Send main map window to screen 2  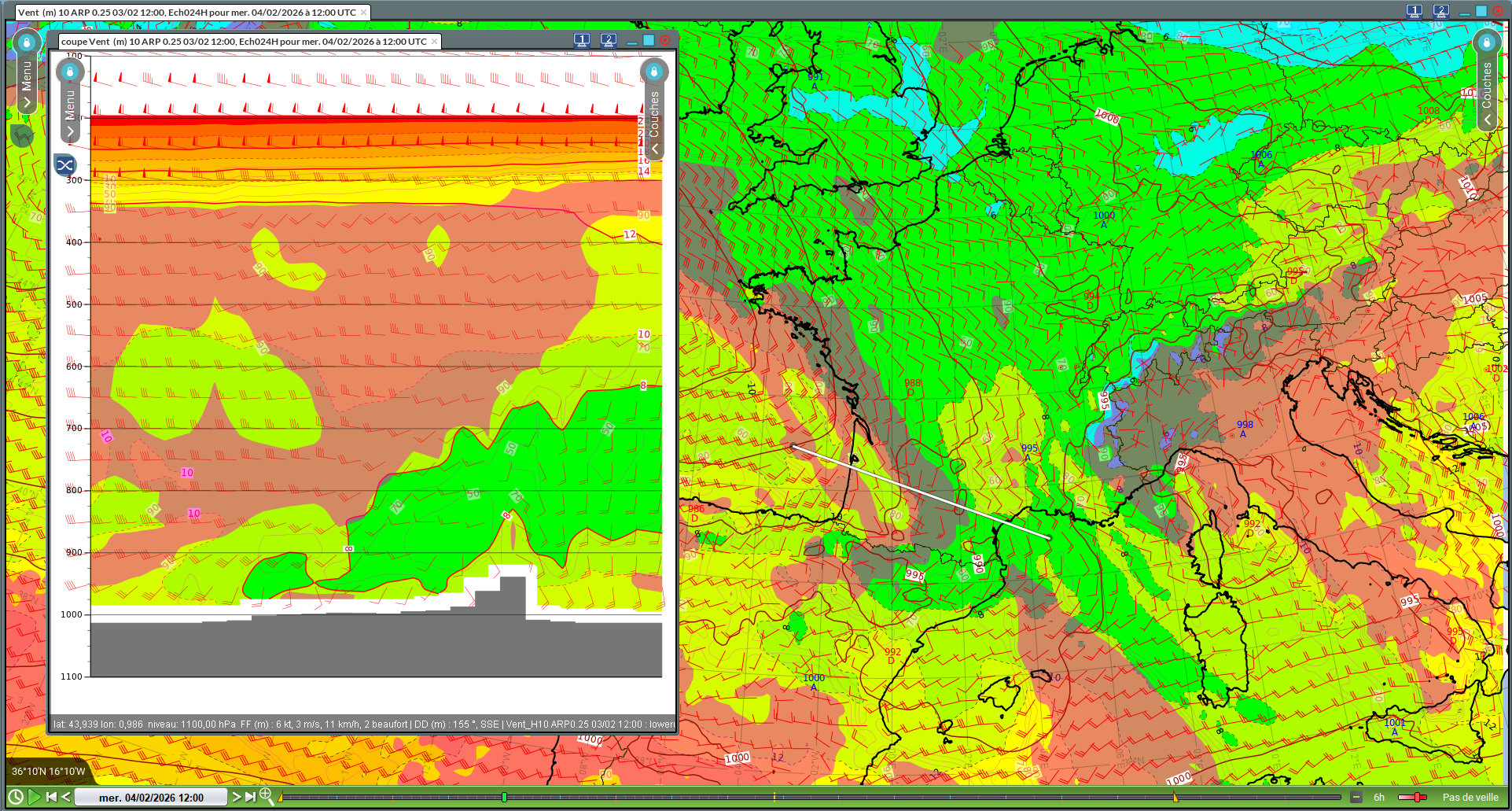(1440, 11)
